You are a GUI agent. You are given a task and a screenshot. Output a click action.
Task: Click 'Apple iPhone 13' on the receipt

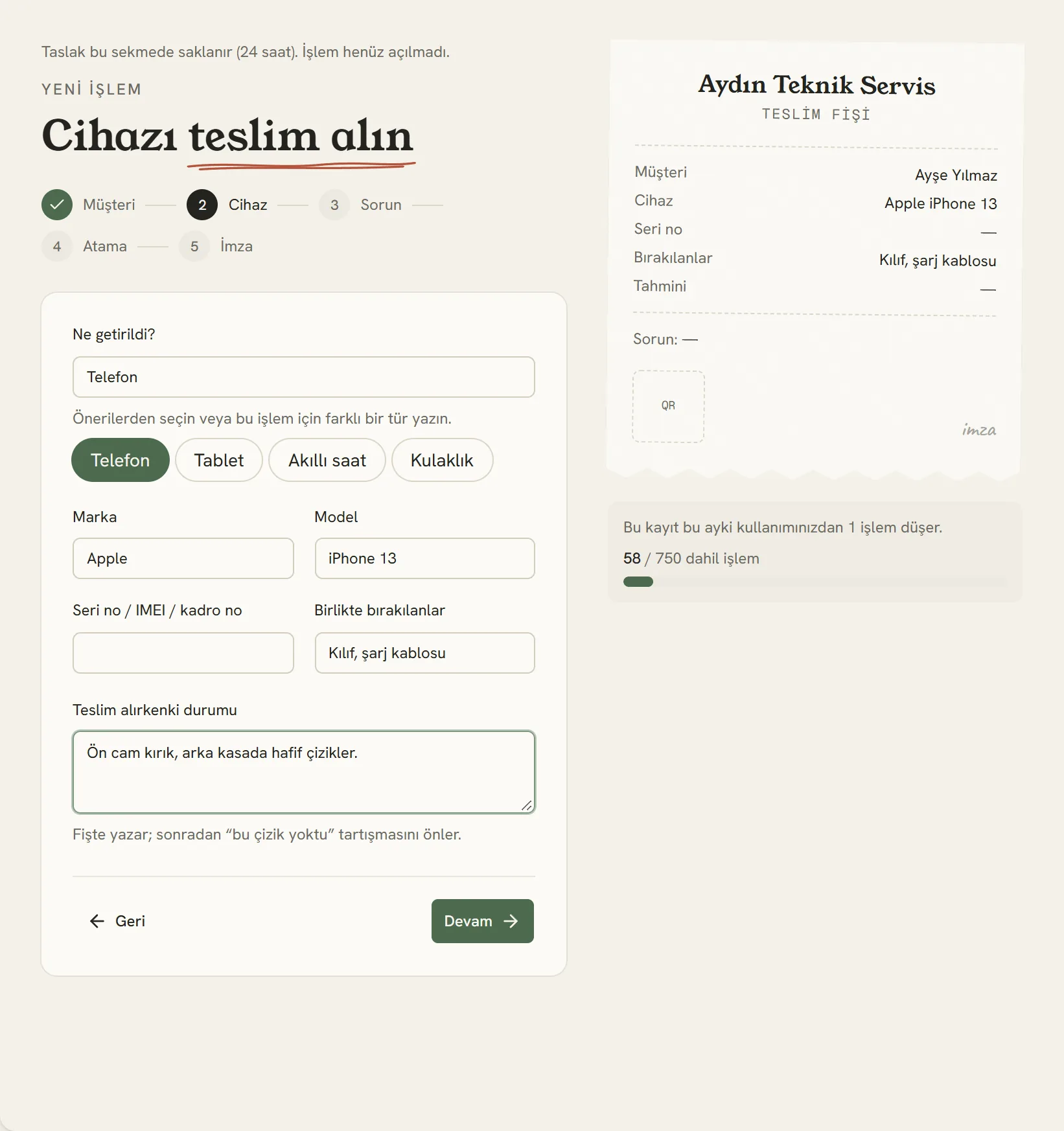941,203
